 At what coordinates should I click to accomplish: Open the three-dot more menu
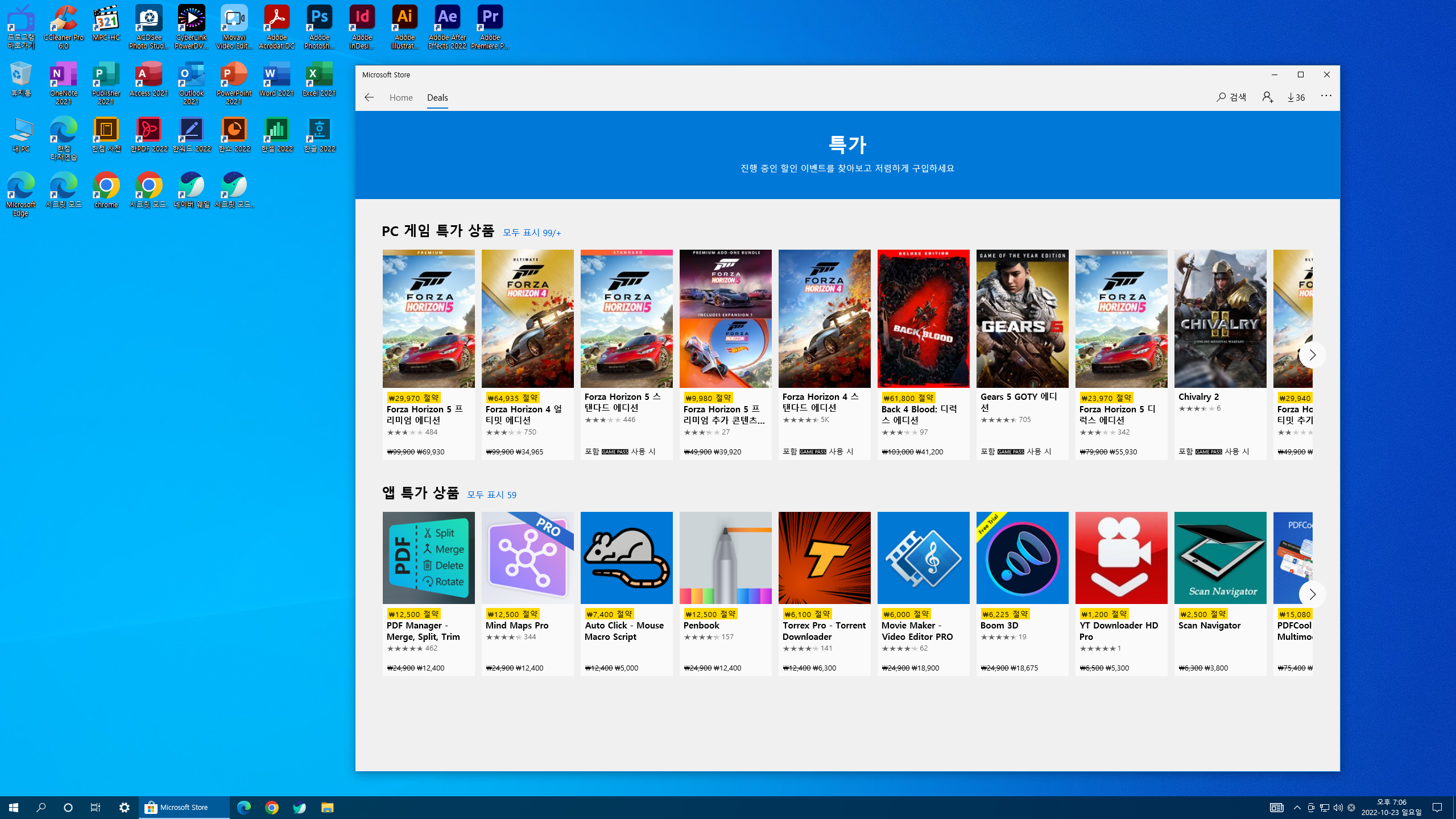click(1326, 96)
